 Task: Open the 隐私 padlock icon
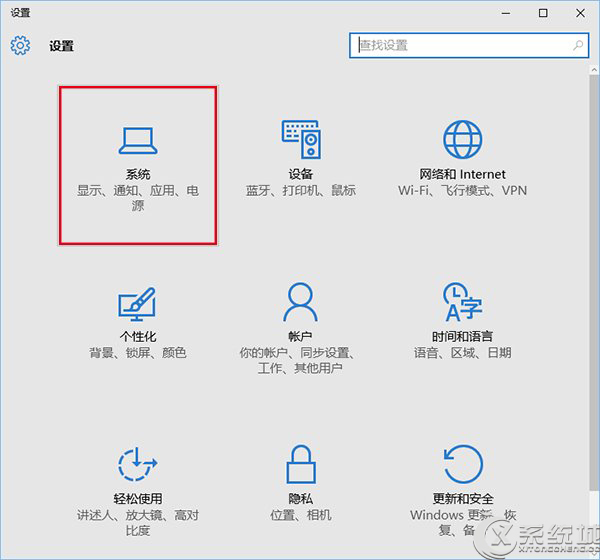(x=301, y=464)
